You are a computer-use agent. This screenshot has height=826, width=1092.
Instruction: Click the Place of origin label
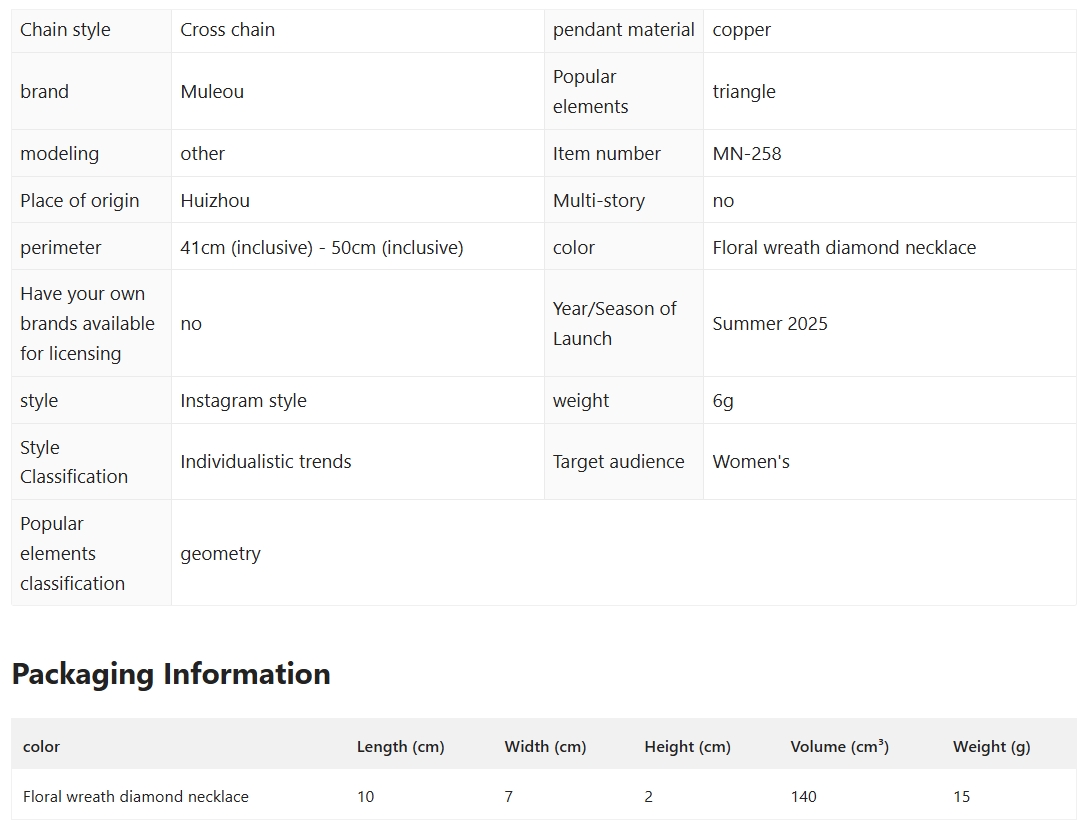pos(80,201)
